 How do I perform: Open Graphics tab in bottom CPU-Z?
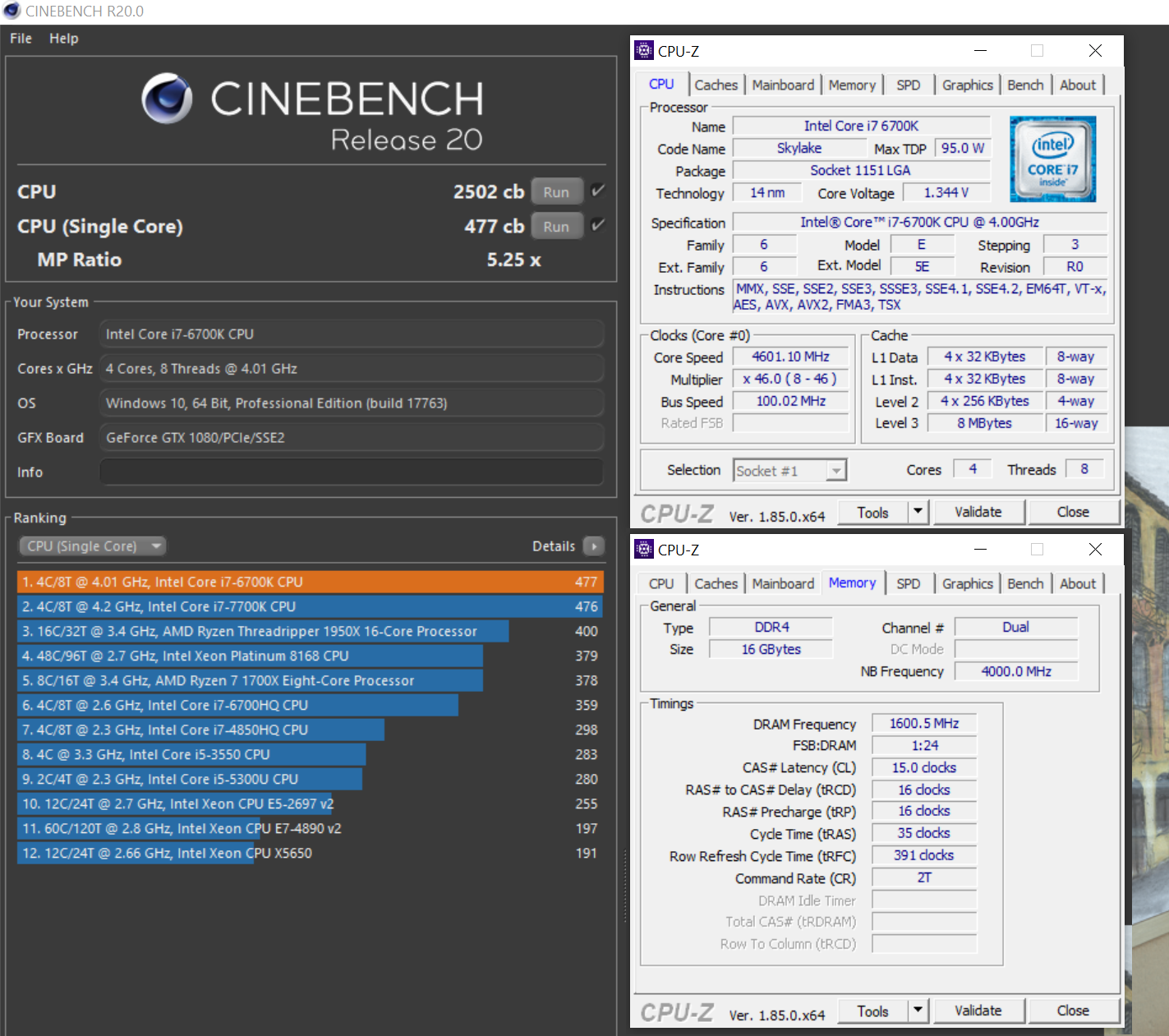click(968, 584)
